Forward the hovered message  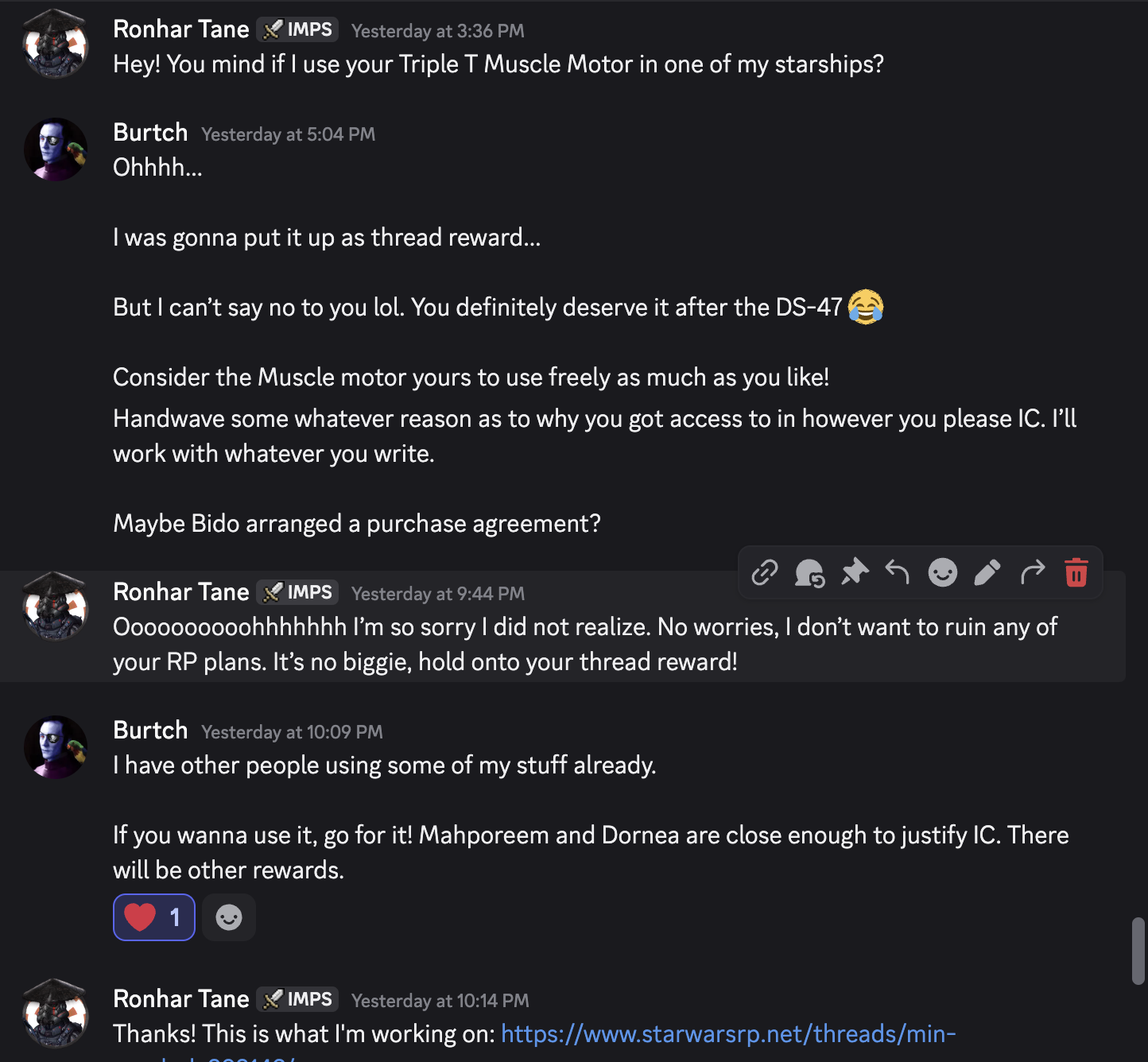pyautogui.click(x=1032, y=572)
